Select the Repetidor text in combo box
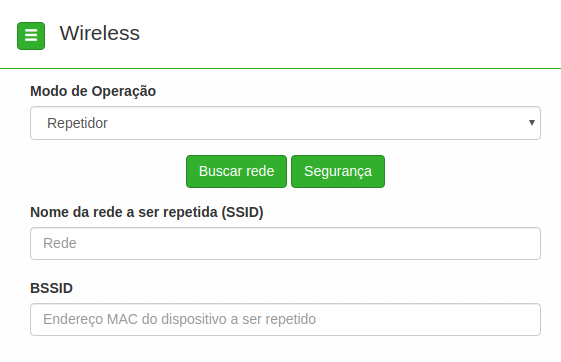Viewport: 561px width, 362px height. click(77, 123)
